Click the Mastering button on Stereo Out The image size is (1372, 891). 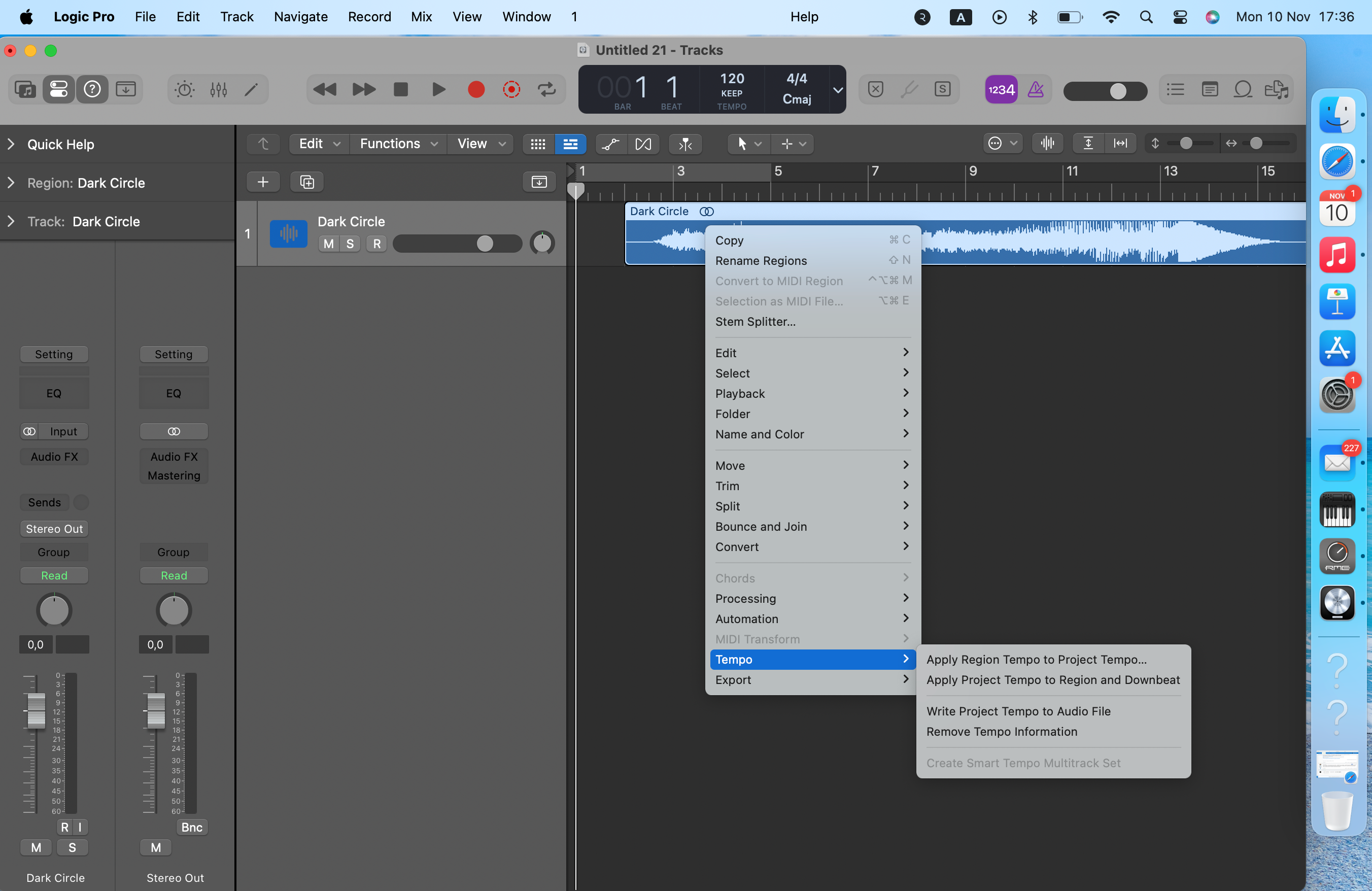174,475
